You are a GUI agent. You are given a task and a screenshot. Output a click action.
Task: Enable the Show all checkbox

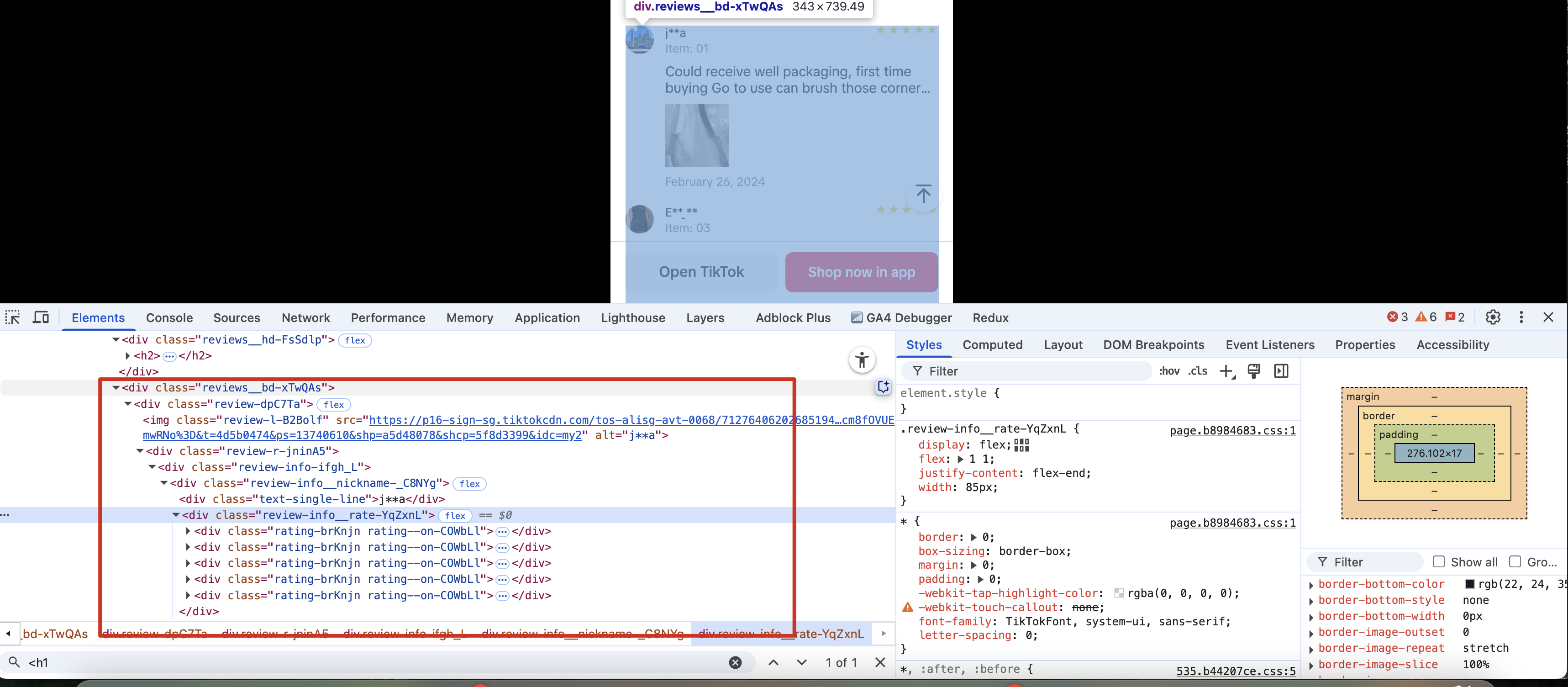(x=1439, y=561)
